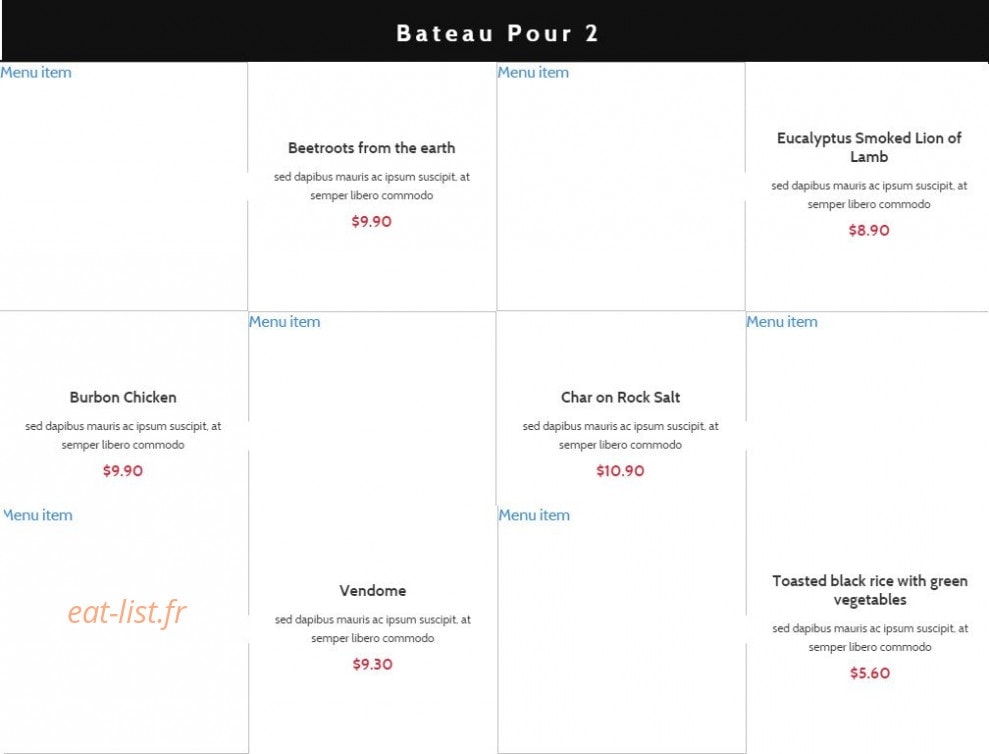Viewport: 989px width, 754px height.
Task: Click the Bateau Pour 2 header title
Action: click(497, 33)
